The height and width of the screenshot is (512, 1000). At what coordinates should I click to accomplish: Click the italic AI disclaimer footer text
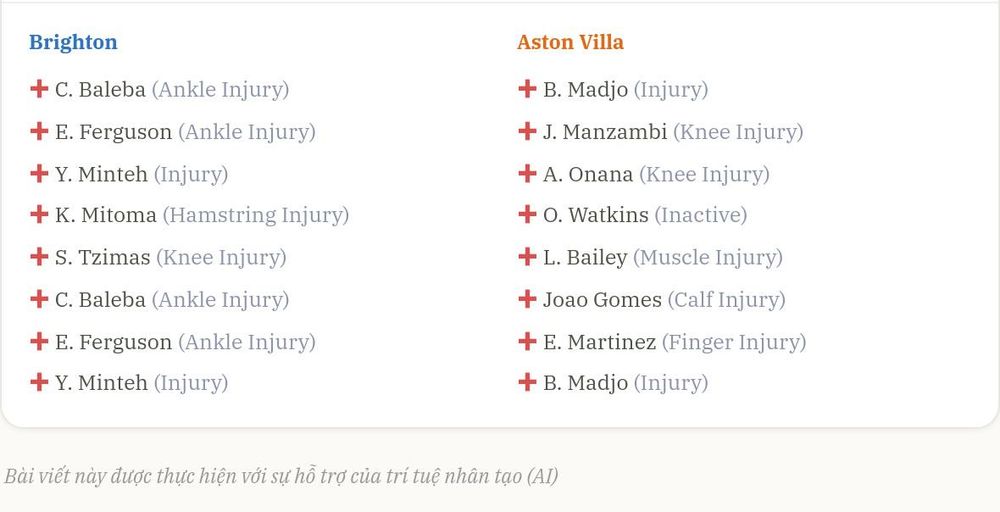click(x=281, y=476)
